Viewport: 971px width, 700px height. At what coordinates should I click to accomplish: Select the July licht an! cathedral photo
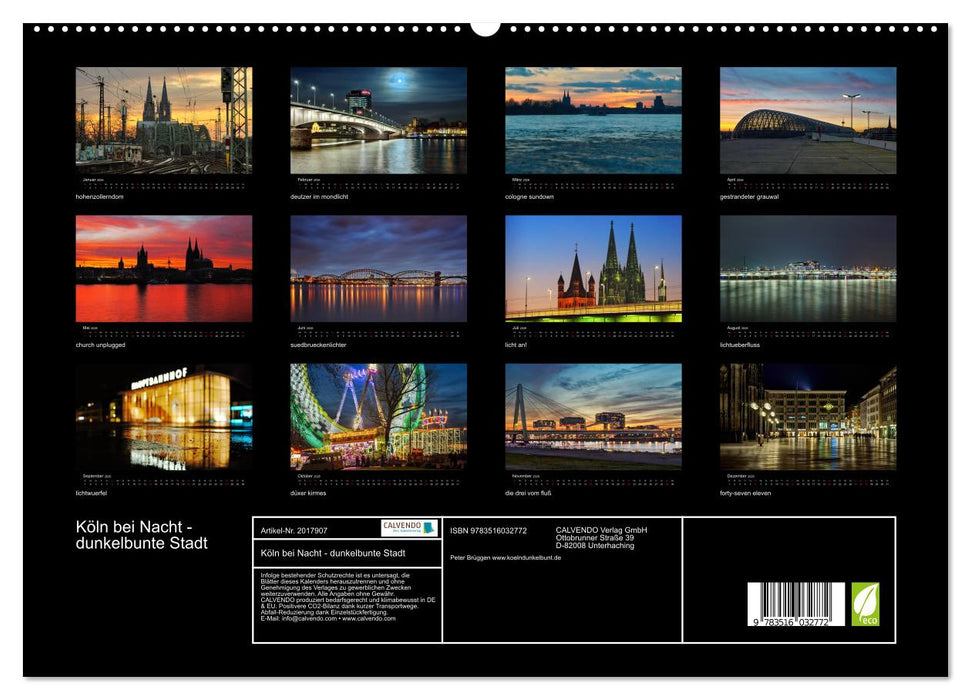(591, 268)
